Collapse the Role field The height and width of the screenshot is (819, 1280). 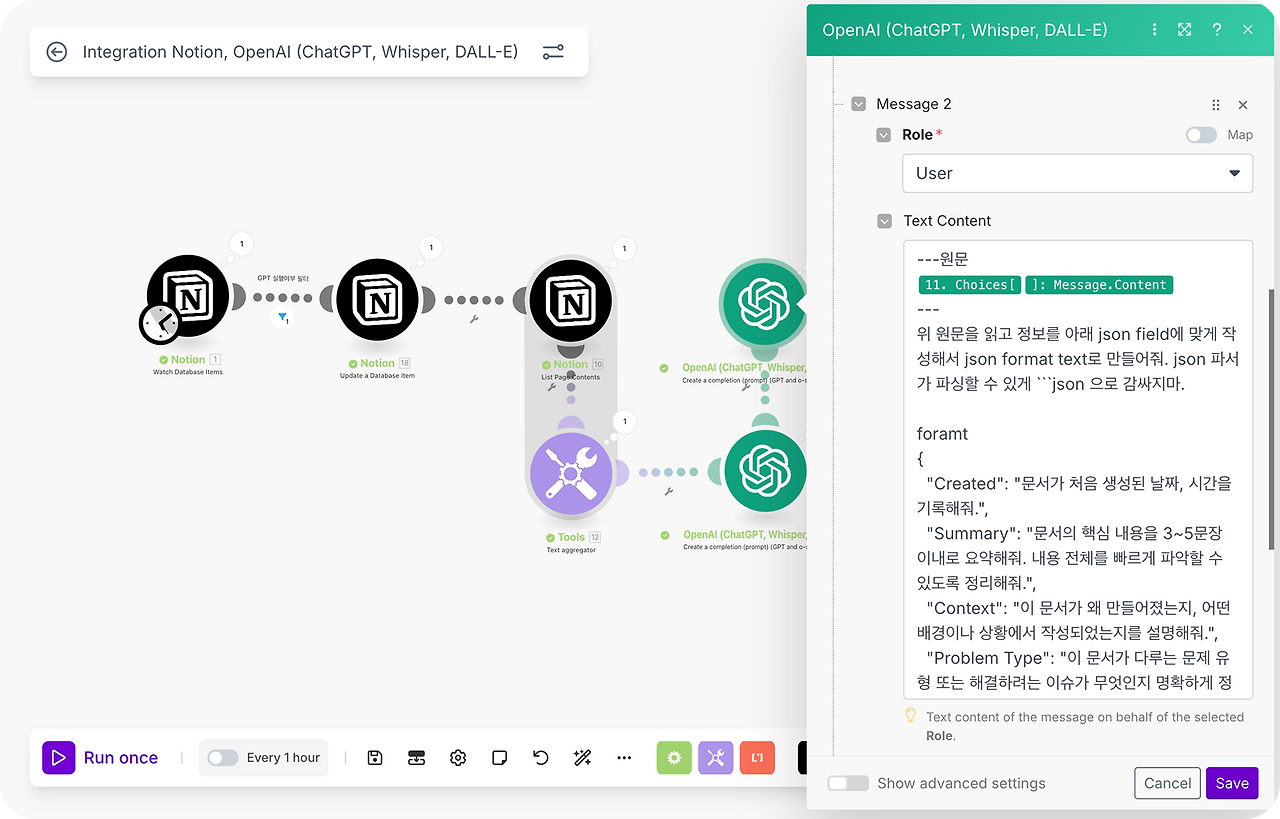pos(883,135)
